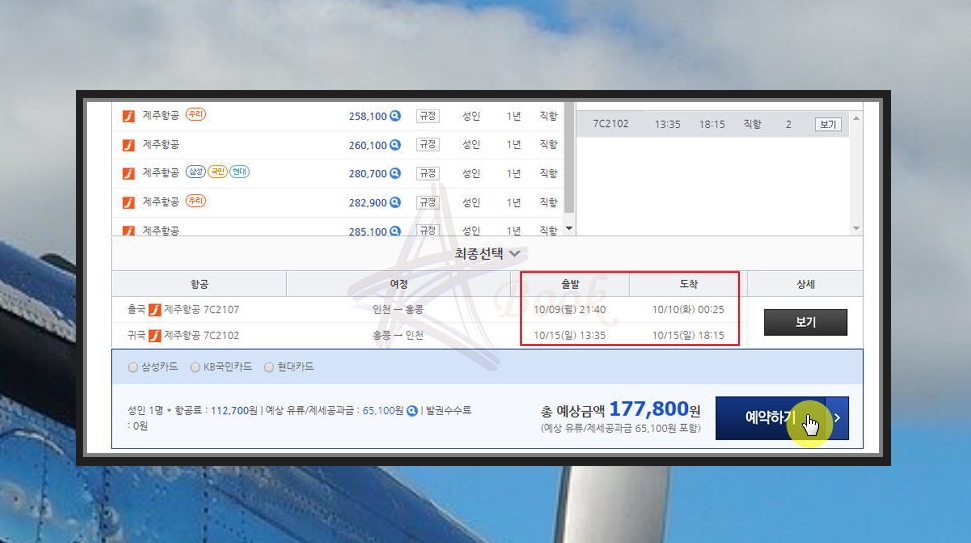
Task: Click magnifier icon next to 285,100 fare
Action: (395, 231)
